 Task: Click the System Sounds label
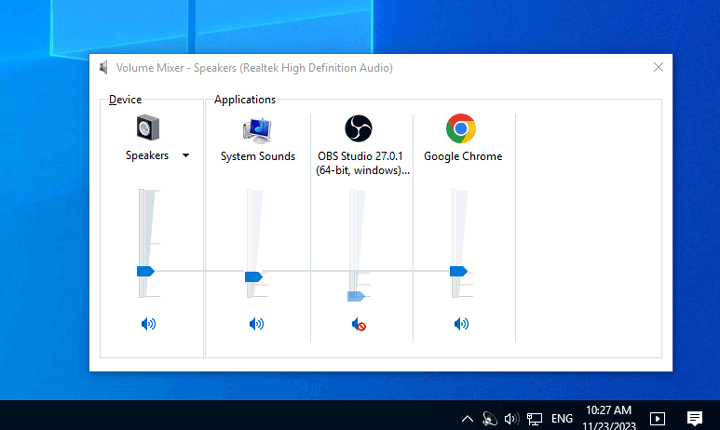coord(258,156)
